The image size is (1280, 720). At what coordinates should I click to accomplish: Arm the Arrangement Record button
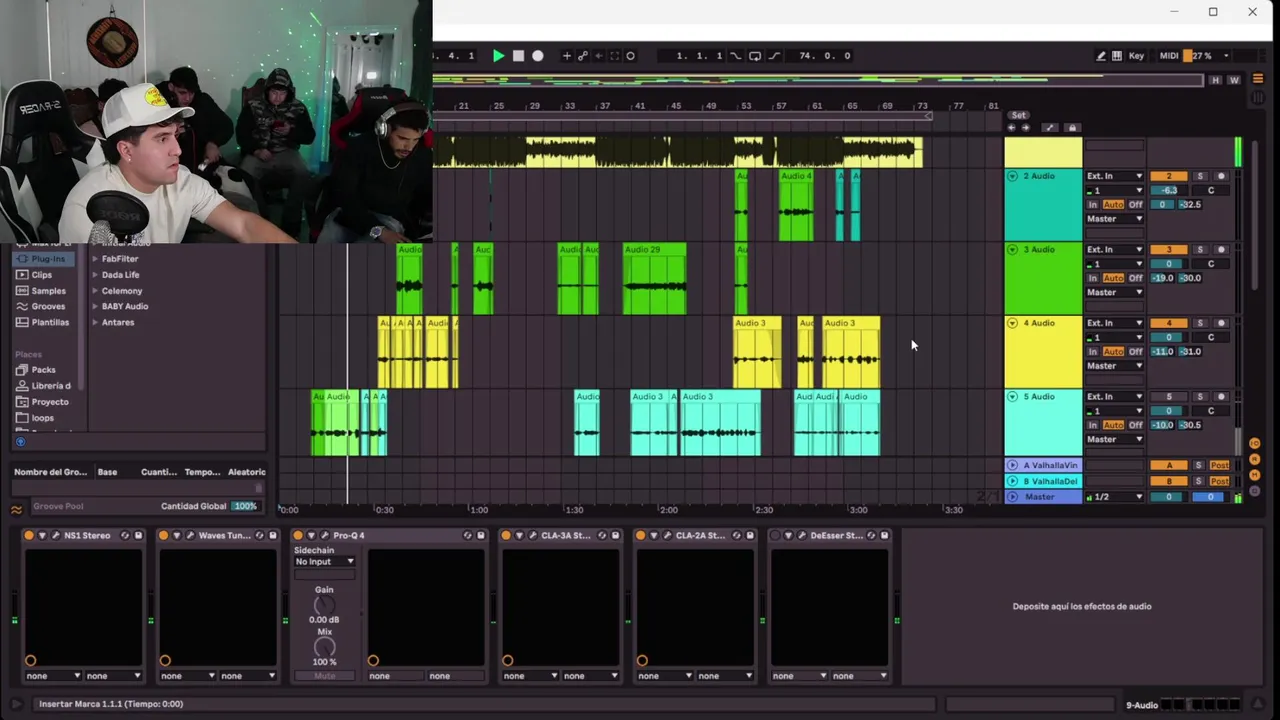[x=538, y=56]
